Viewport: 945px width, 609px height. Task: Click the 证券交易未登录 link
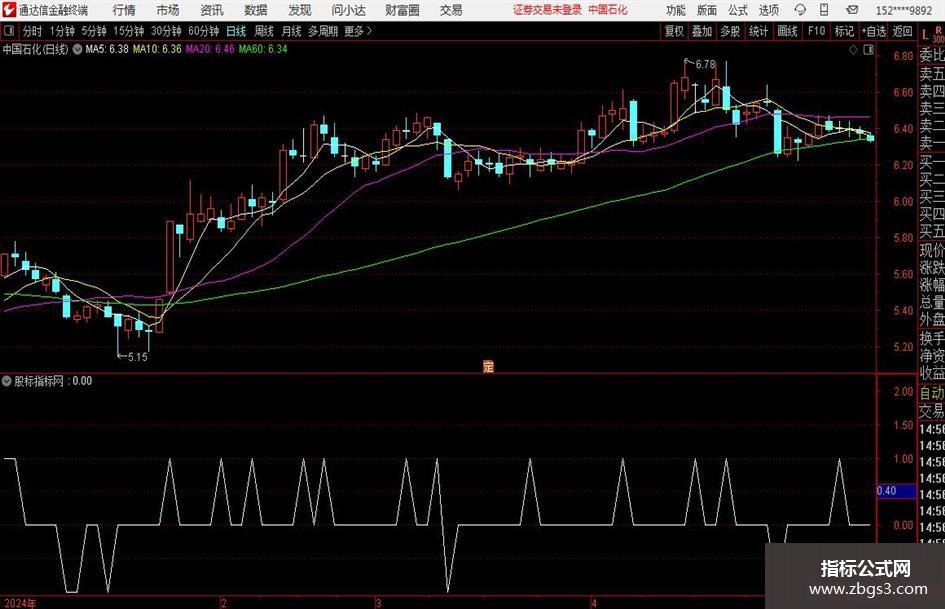(x=547, y=10)
